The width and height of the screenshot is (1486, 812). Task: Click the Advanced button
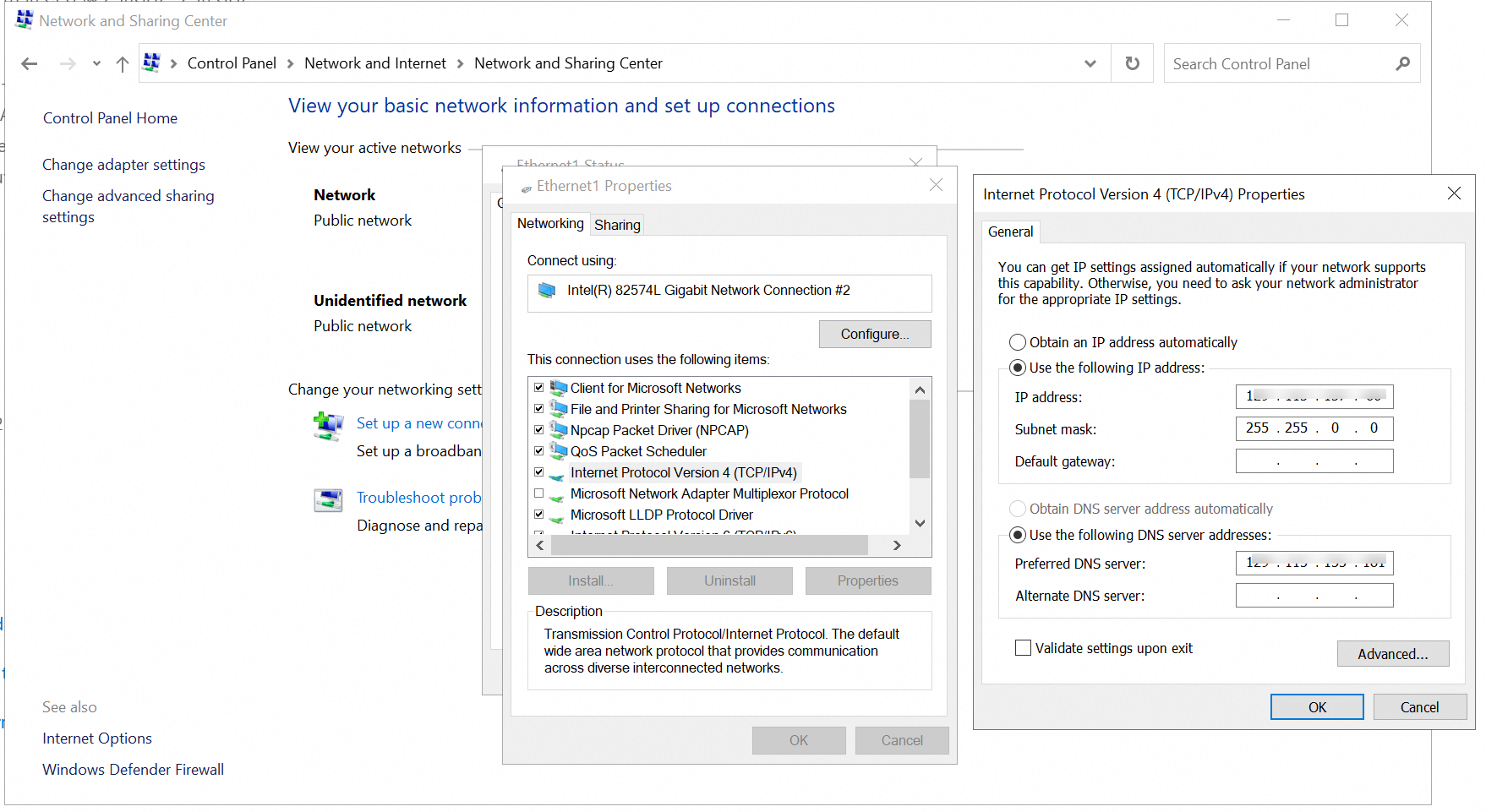(x=1393, y=654)
